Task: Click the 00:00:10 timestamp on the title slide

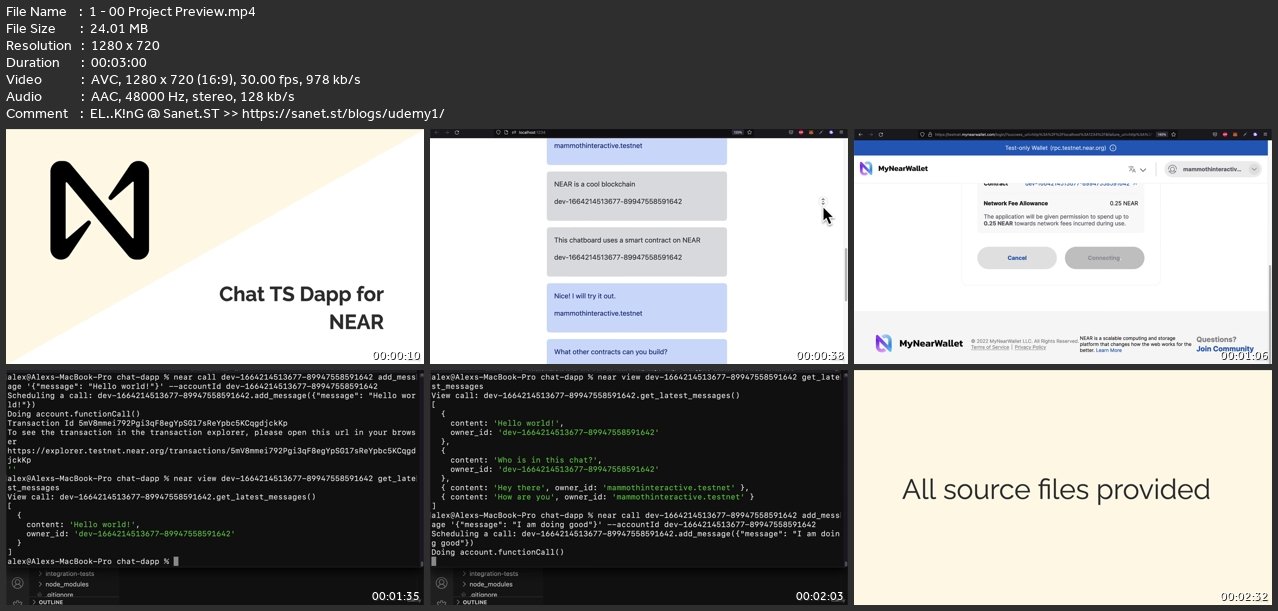Action: [x=397, y=355]
